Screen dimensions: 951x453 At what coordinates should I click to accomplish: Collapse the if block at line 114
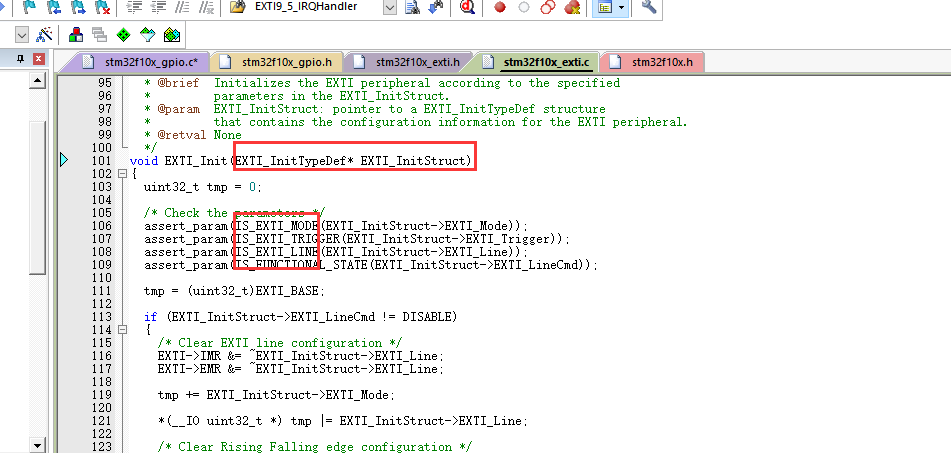point(122,330)
